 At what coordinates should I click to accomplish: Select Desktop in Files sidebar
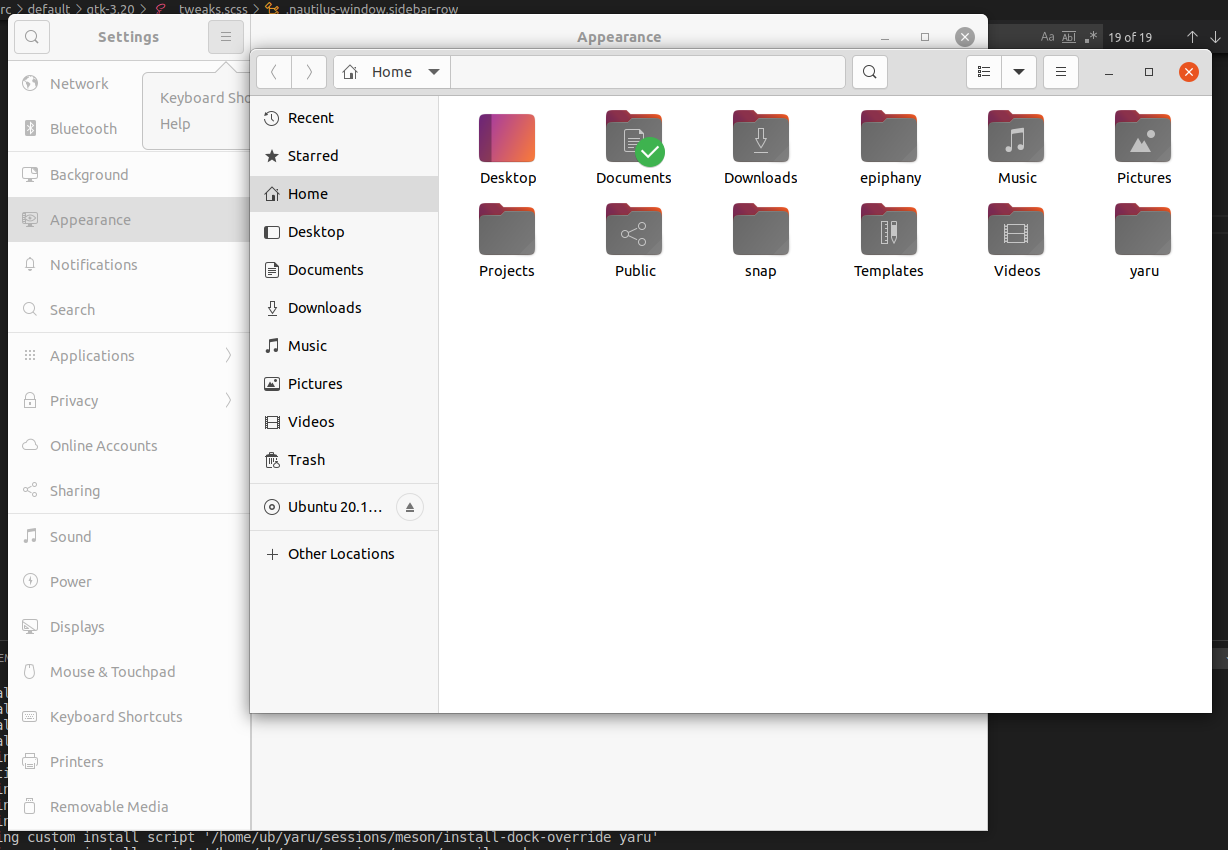[x=344, y=232]
